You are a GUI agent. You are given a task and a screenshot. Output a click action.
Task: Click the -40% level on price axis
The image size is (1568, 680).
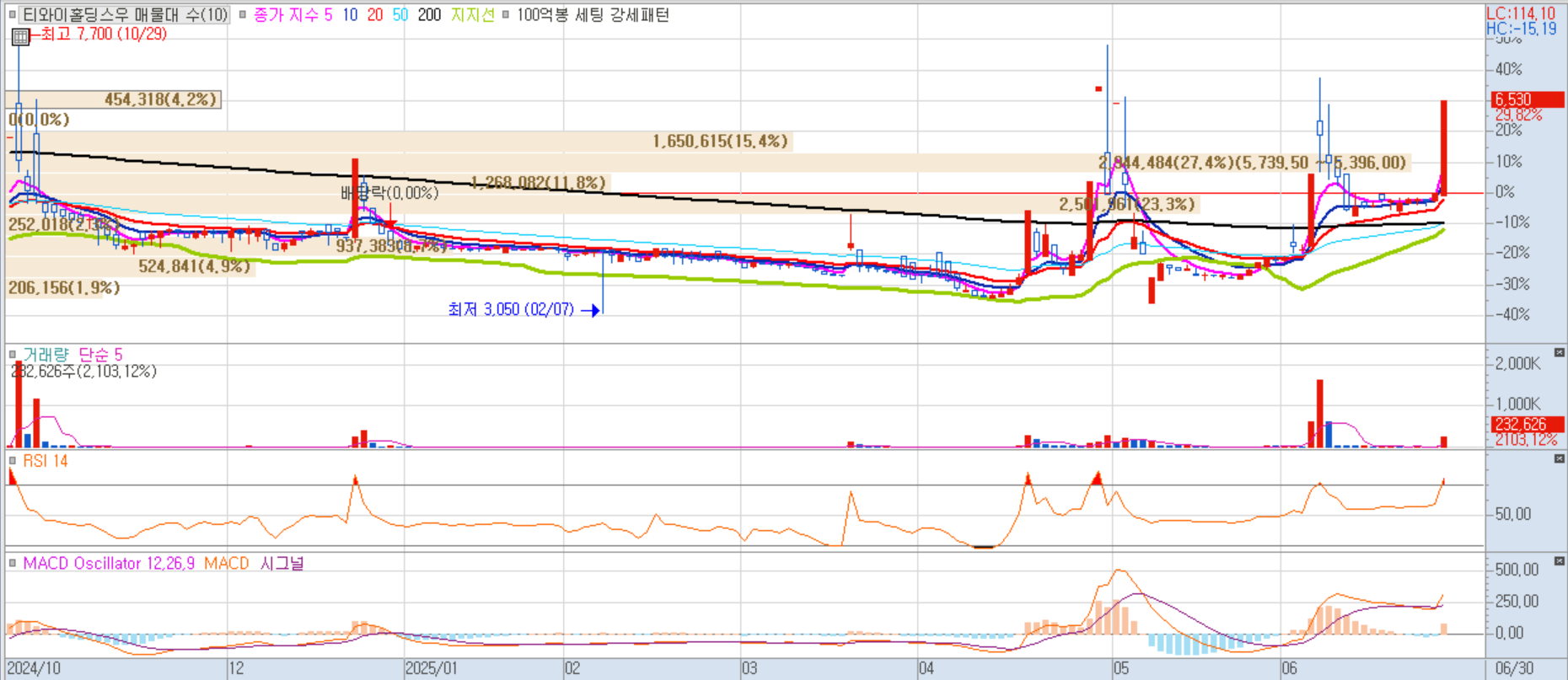pos(1512,314)
